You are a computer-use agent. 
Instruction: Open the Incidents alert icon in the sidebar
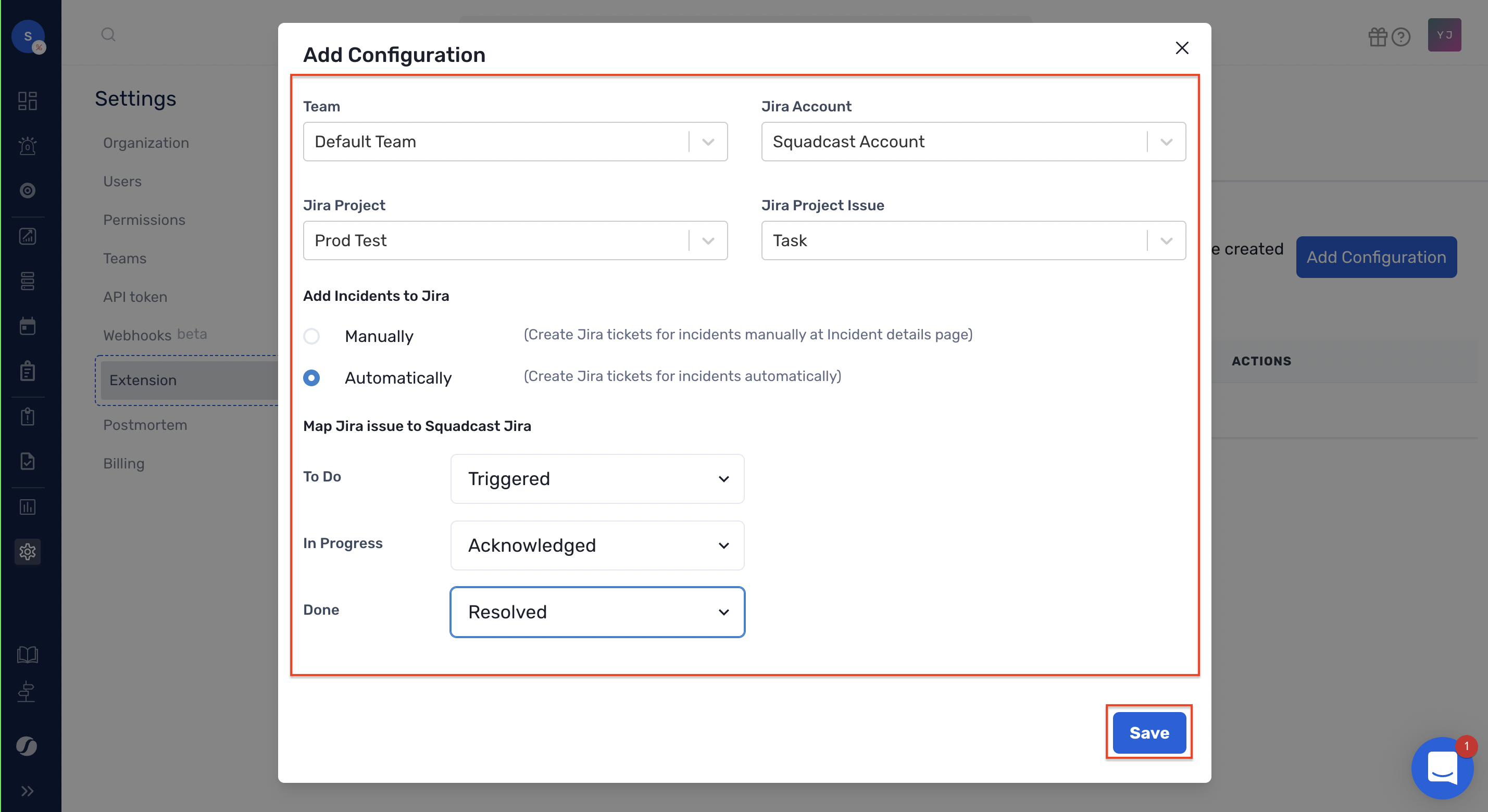(x=27, y=145)
